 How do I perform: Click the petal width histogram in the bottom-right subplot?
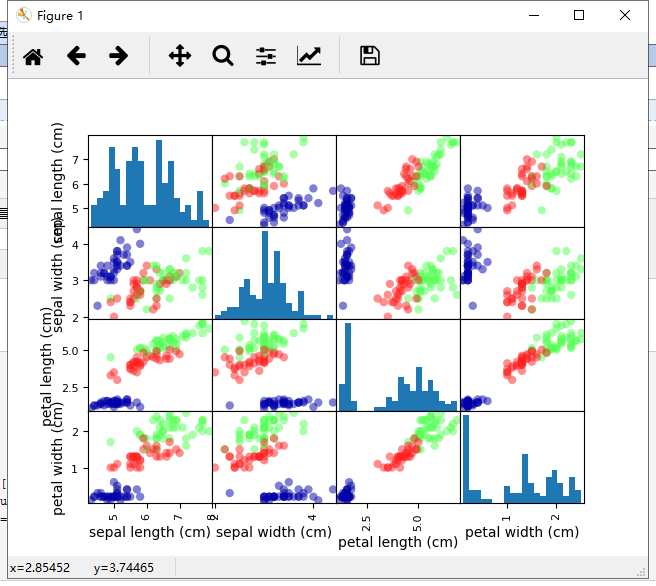point(522,457)
